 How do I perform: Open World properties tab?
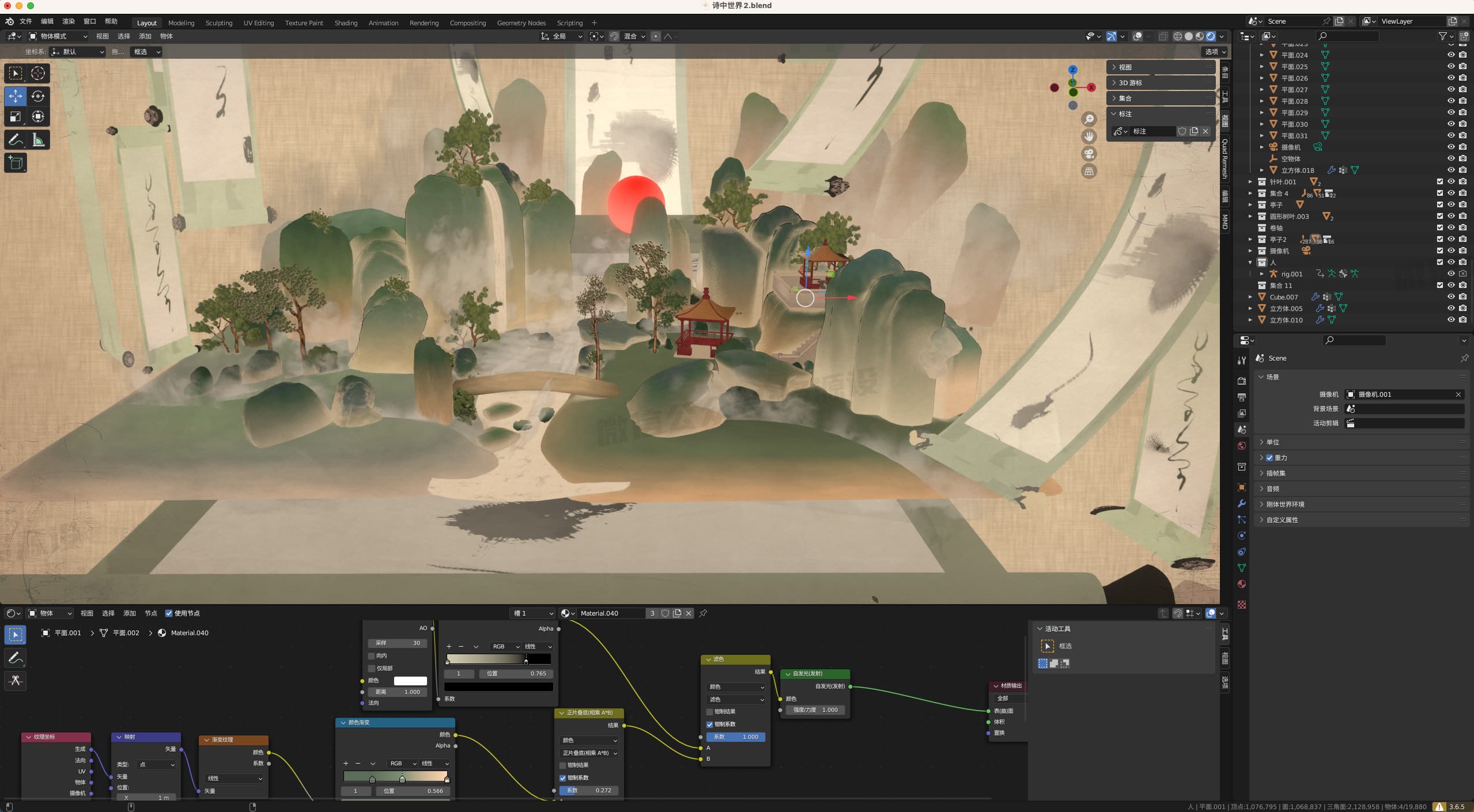pyautogui.click(x=1242, y=446)
